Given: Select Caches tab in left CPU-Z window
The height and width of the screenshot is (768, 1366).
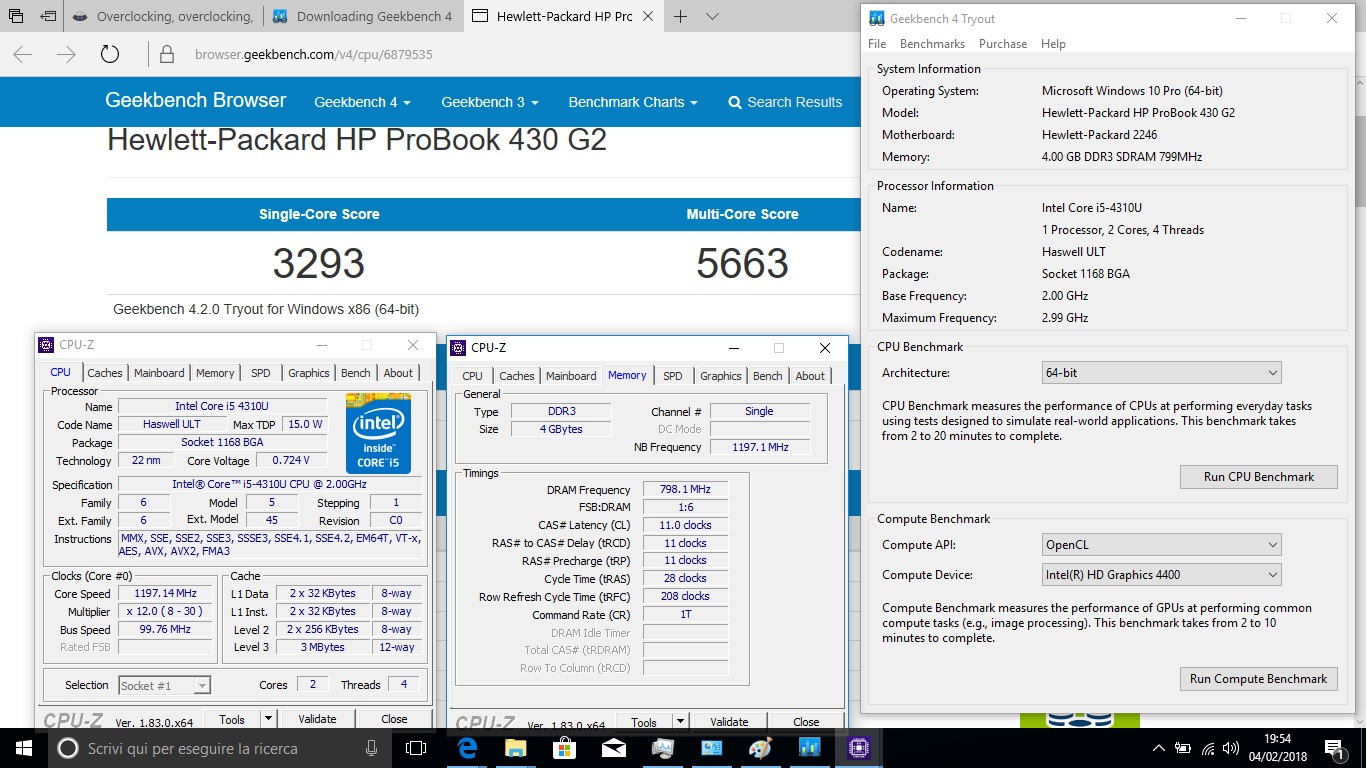Looking at the screenshot, I should (104, 373).
